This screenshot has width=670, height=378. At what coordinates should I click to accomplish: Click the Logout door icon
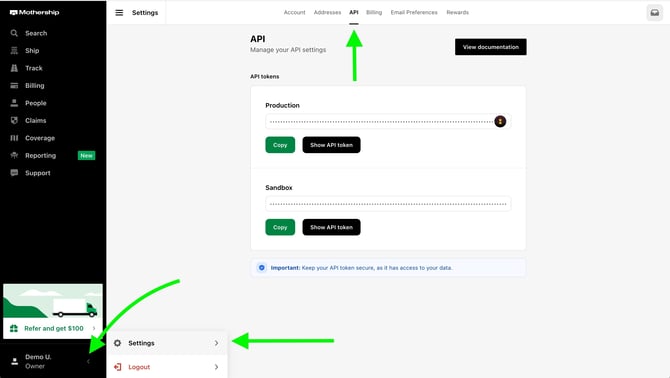[x=118, y=367]
